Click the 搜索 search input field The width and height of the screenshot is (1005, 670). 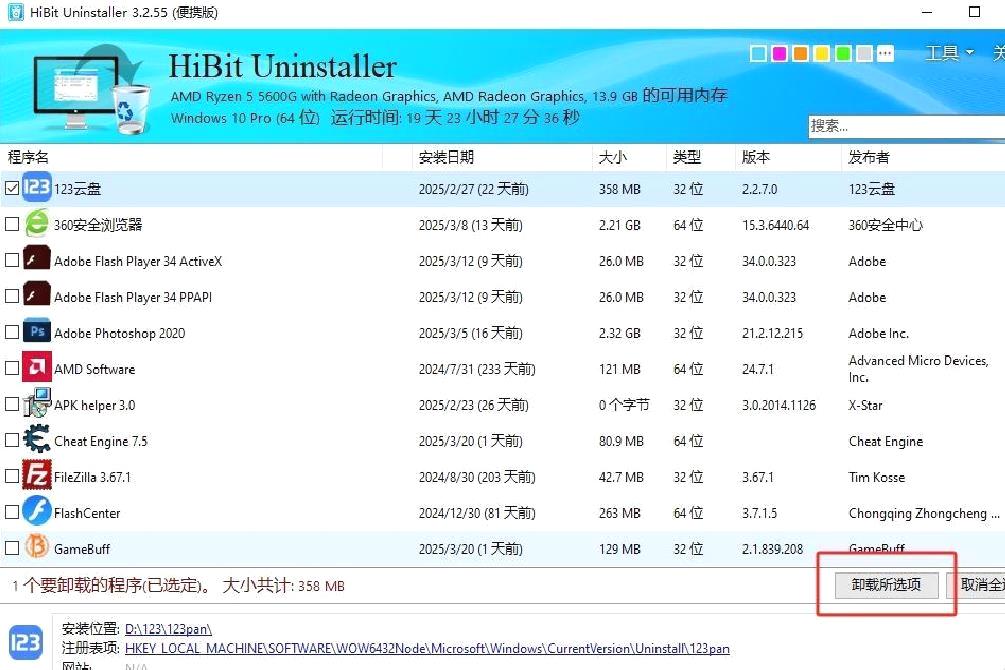(x=906, y=126)
